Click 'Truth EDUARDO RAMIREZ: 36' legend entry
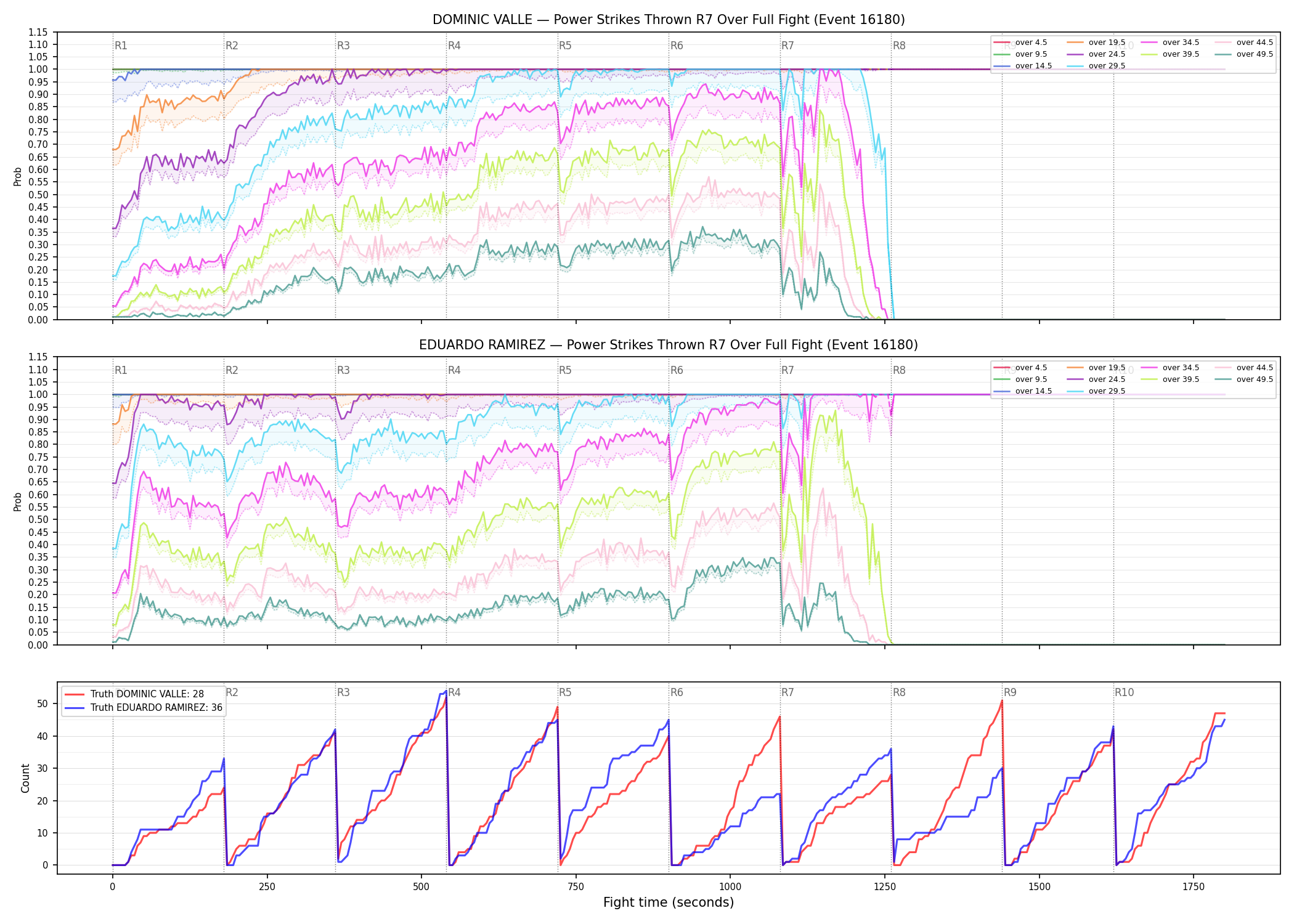1294x924 pixels. [144, 708]
